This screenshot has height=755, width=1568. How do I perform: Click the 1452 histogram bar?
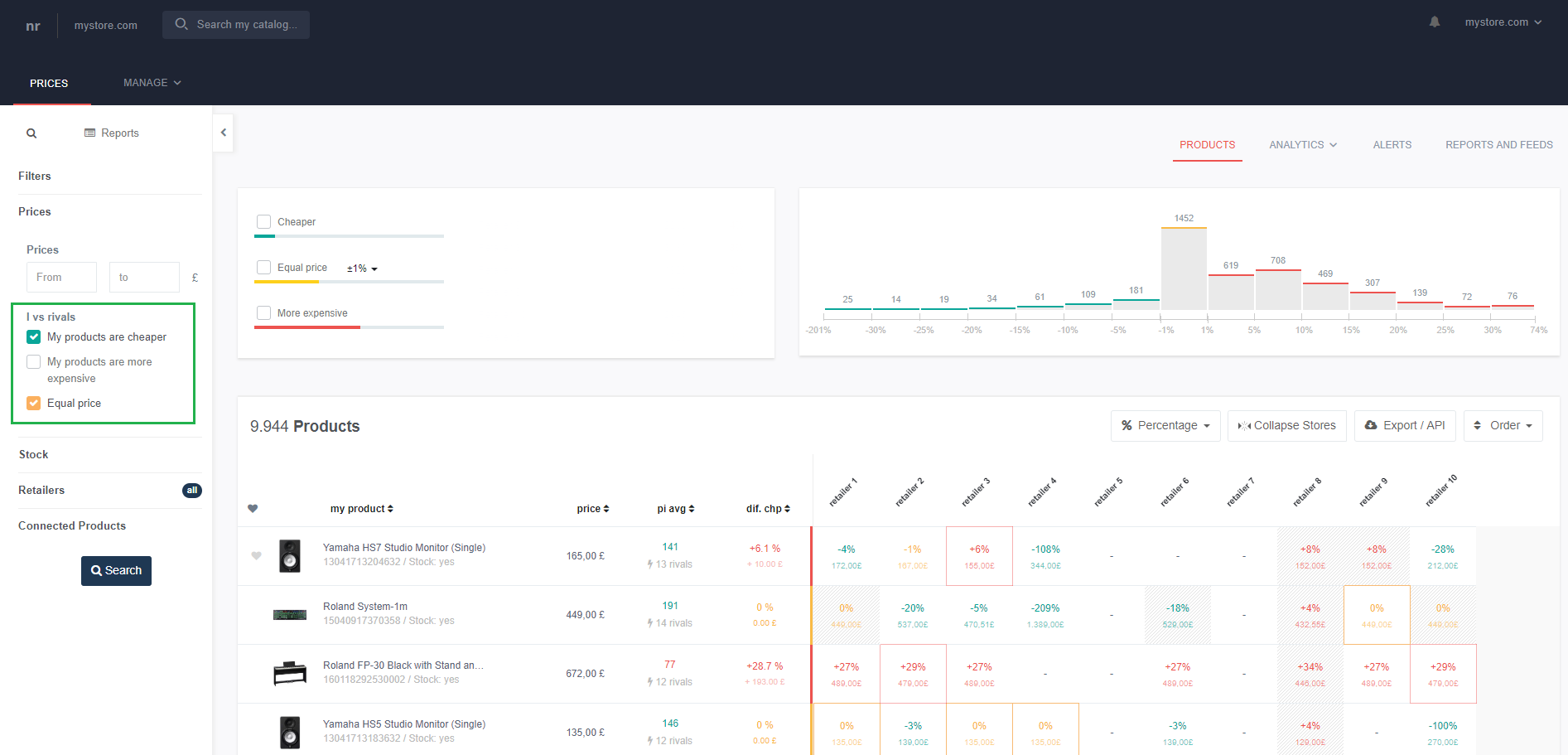click(1184, 269)
